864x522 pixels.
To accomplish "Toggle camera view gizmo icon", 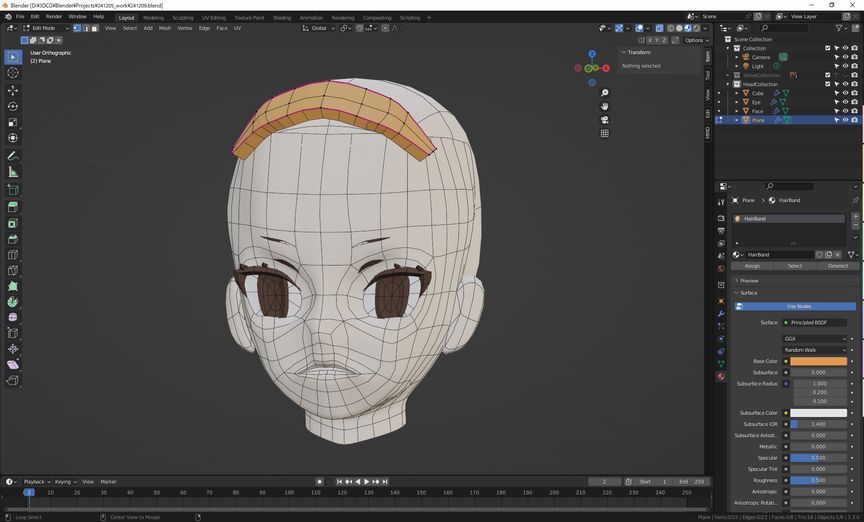I will (x=605, y=119).
